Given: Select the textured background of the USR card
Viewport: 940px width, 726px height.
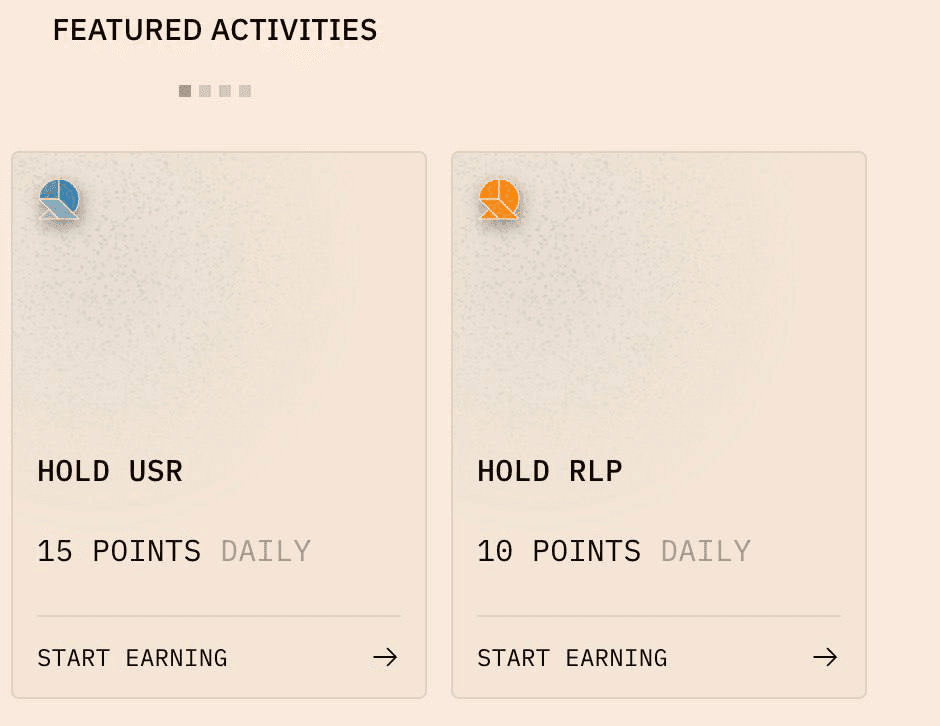Looking at the screenshot, I should (220, 320).
